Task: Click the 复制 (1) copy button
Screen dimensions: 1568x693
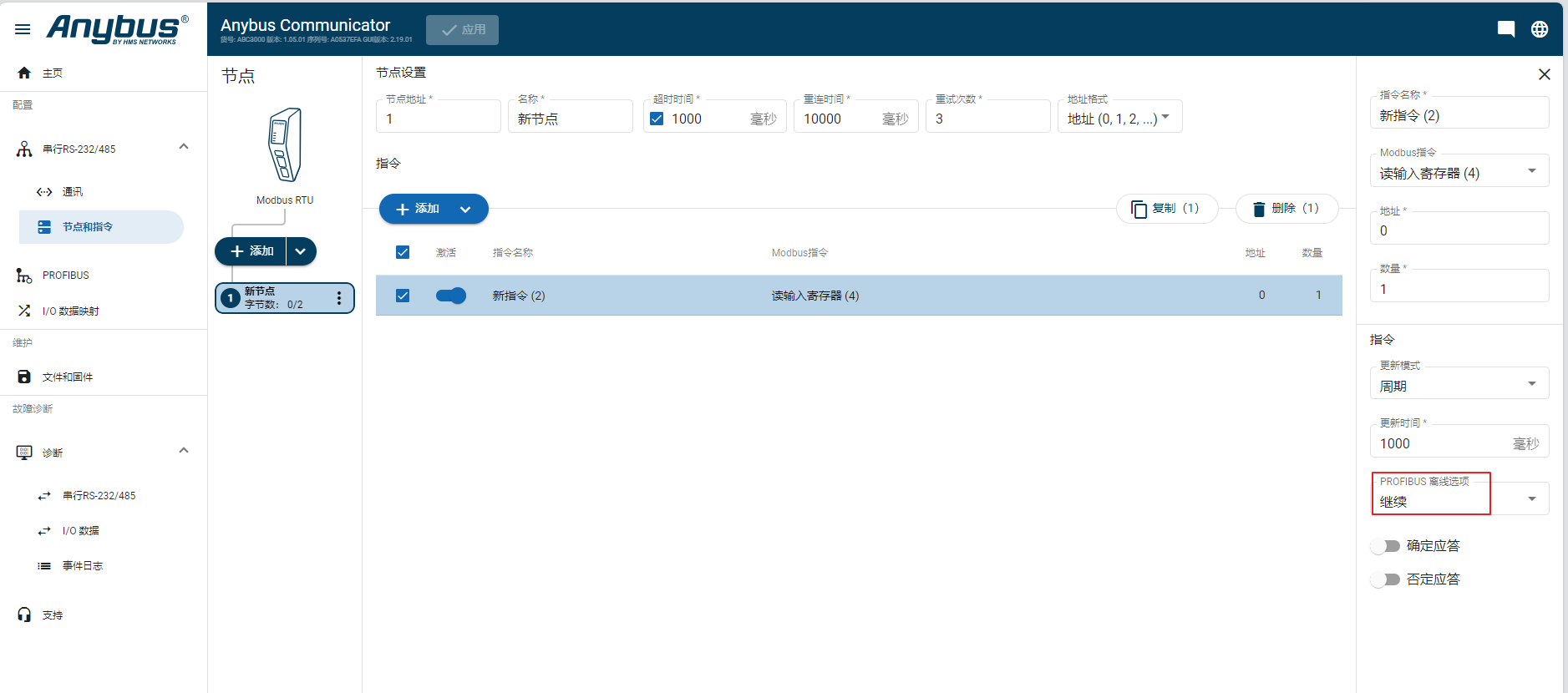Action: click(x=1167, y=209)
